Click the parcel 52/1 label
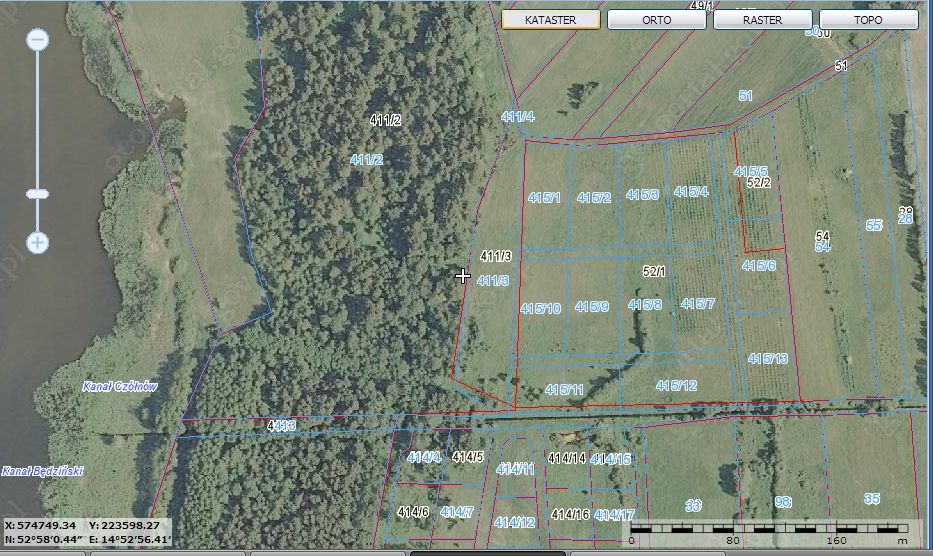The height and width of the screenshot is (556, 933). (654, 271)
